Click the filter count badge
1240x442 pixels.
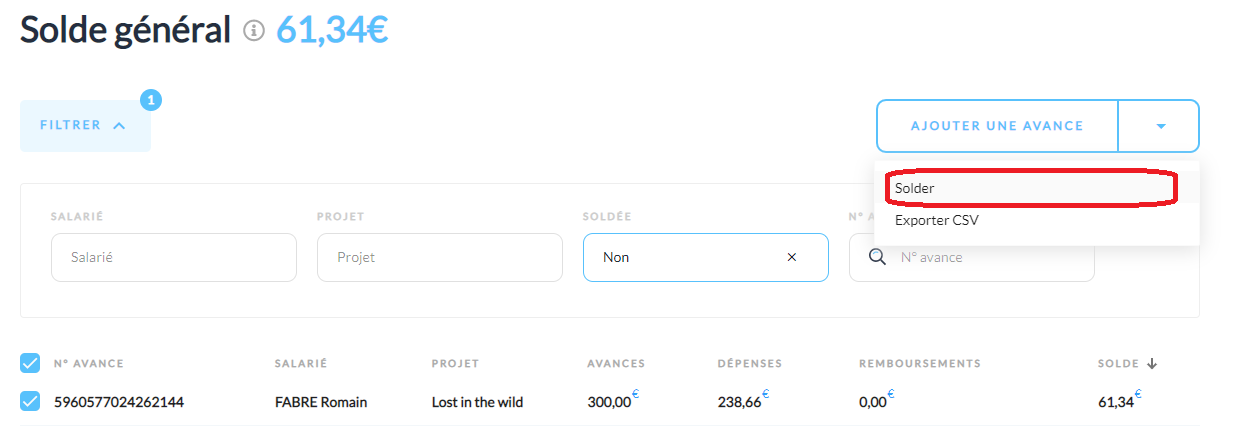pos(151,100)
